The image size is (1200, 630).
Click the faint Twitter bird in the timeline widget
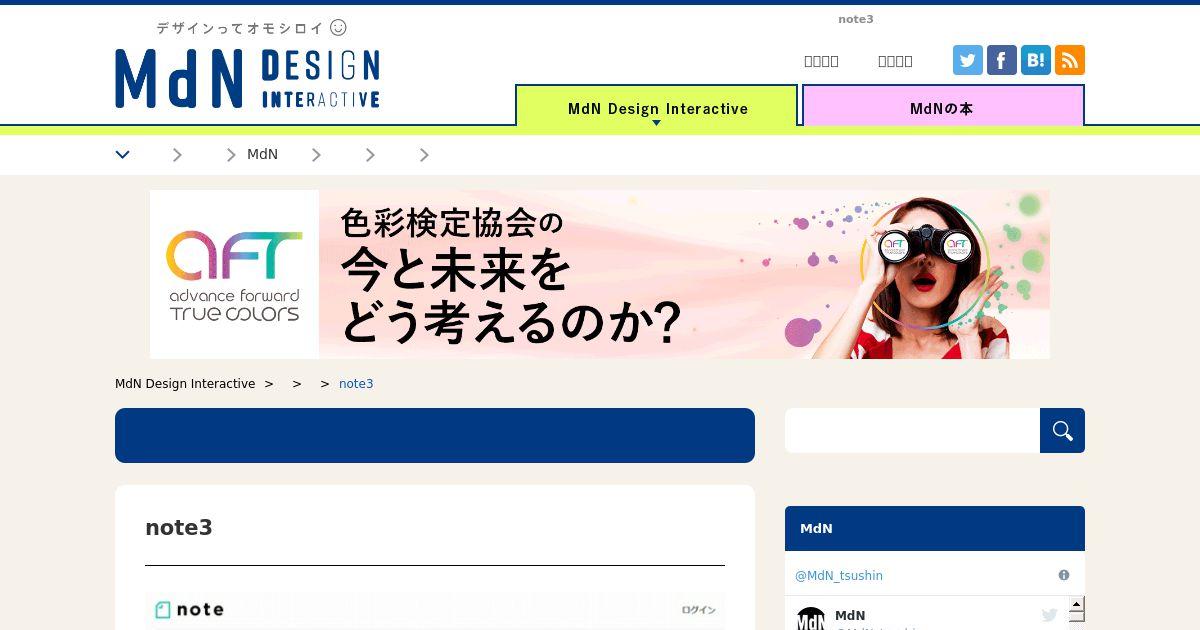click(x=1049, y=615)
